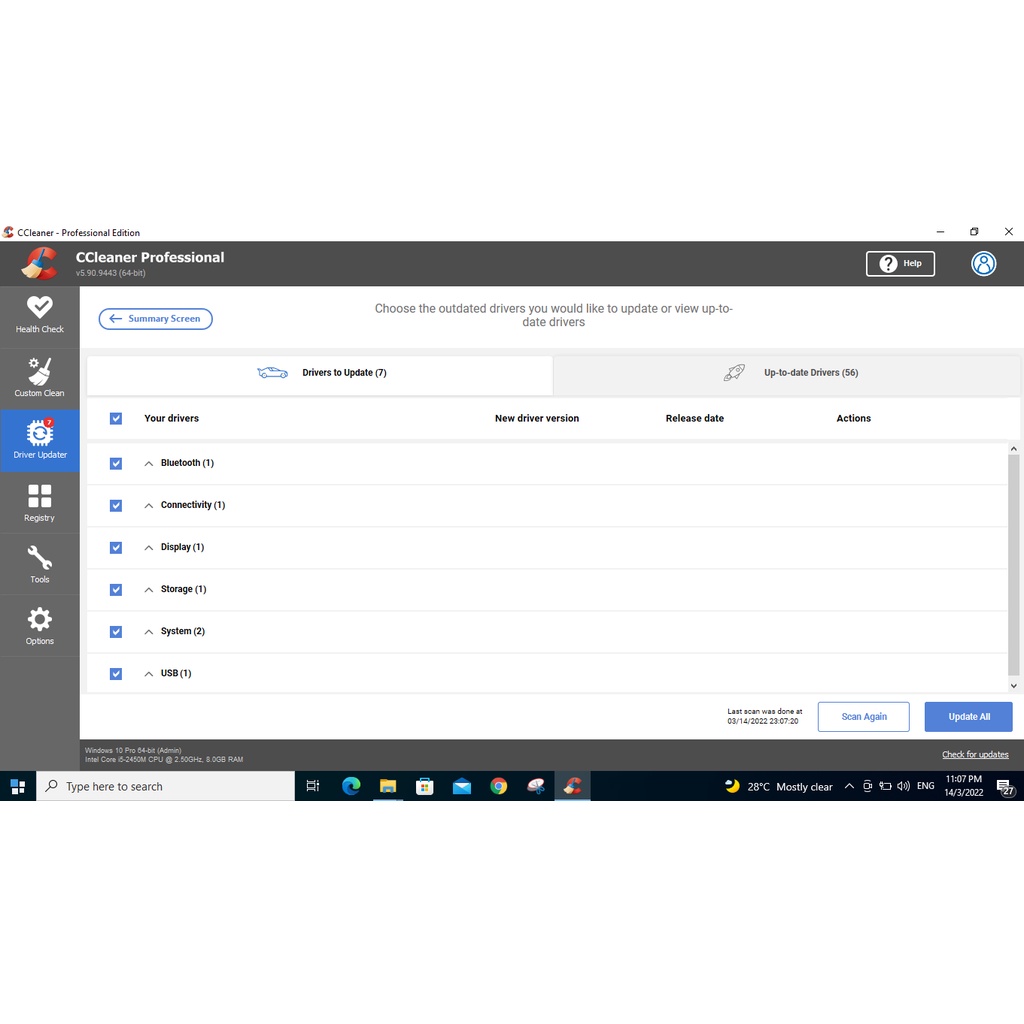Open the Mail app from the taskbar
Screen dimensions: 1024x1024
(462, 786)
